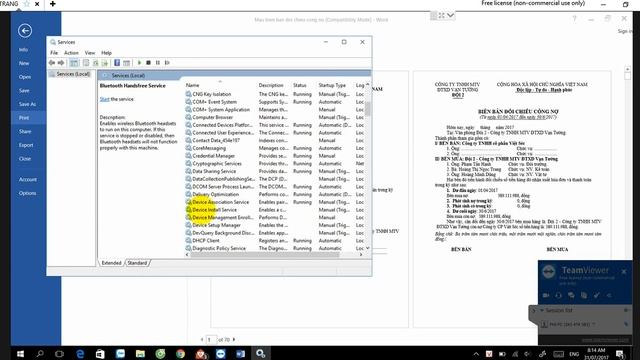
Task: Open the Help menu in Services
Action: 107,53
